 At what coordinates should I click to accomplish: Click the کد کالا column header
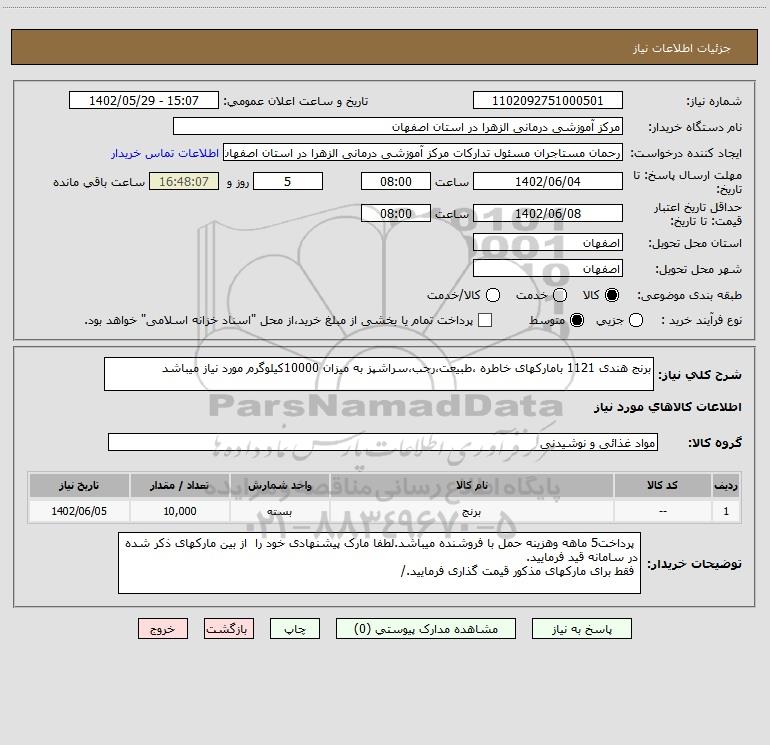pos(662,486)
